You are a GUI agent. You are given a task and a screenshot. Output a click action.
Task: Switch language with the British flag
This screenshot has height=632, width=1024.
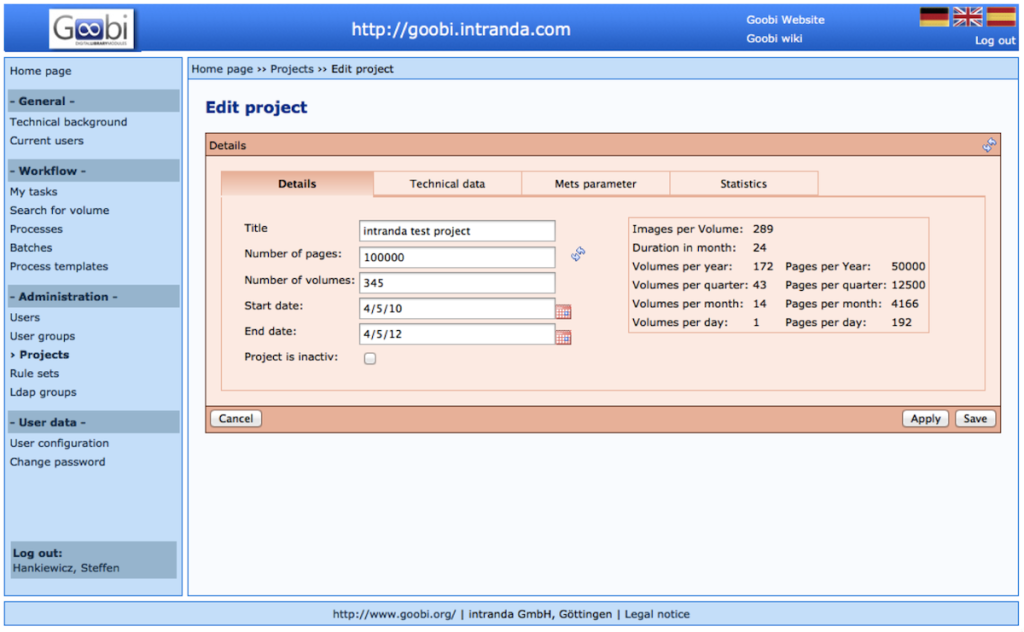[x=967, y=16]
